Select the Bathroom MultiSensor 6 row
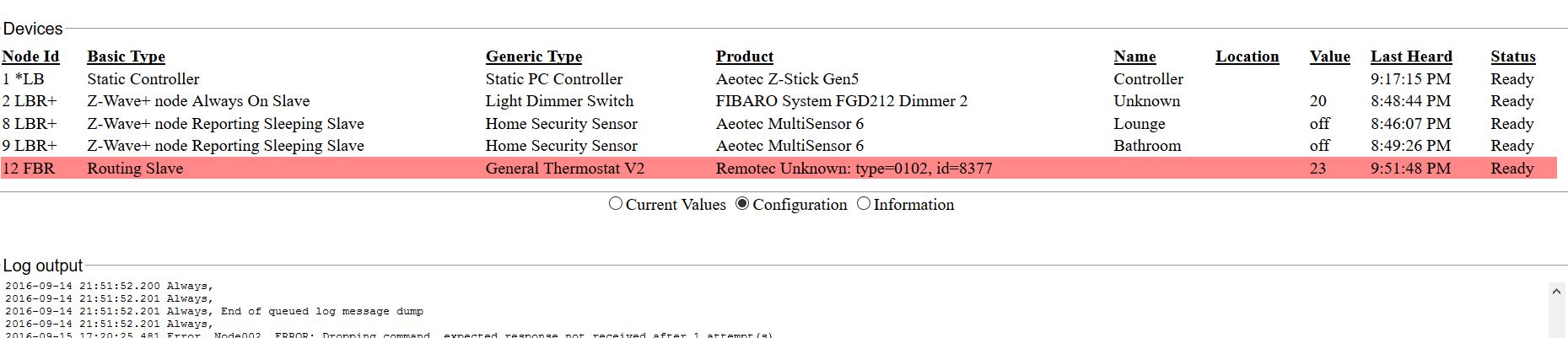 779,146
